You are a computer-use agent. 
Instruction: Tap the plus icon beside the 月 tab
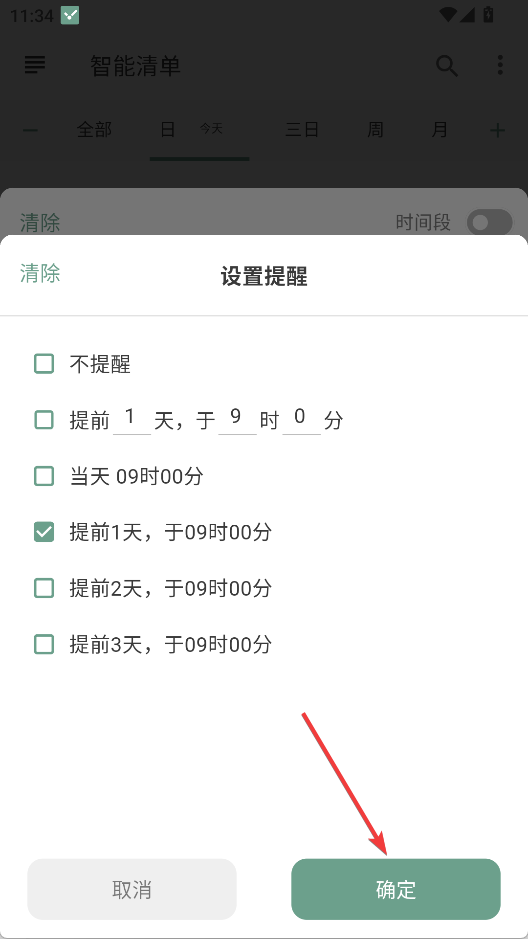(x=497, y=131)
